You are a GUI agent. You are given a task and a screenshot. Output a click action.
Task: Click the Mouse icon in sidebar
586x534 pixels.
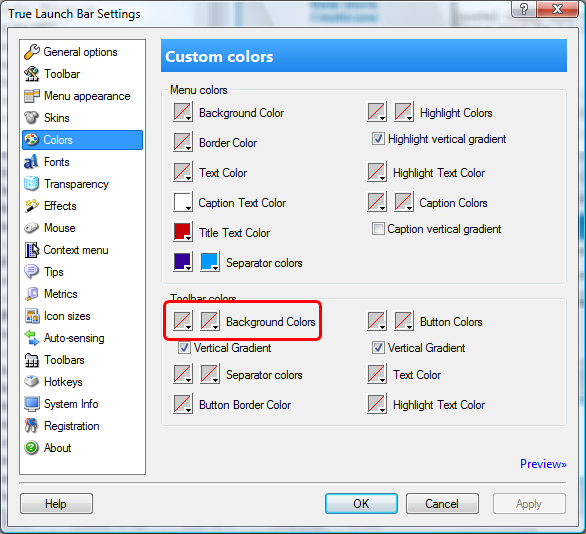tap(31, 228)
